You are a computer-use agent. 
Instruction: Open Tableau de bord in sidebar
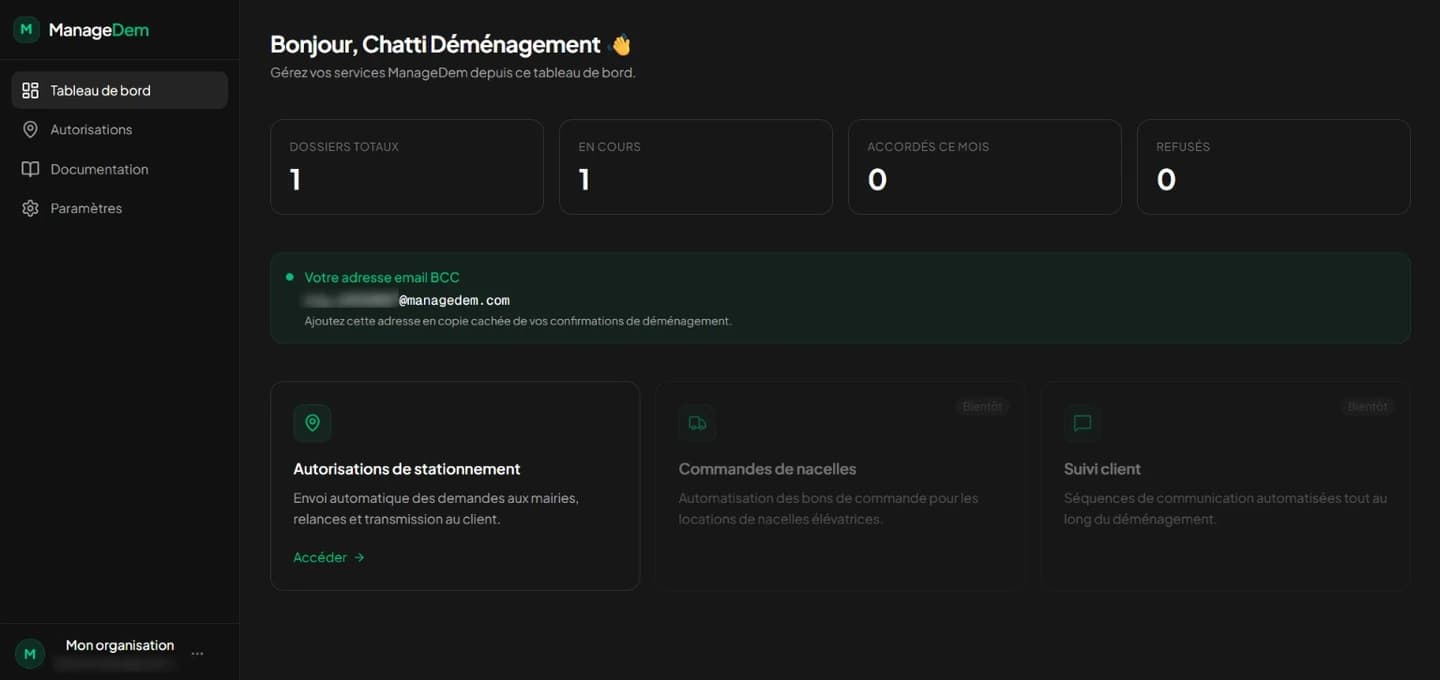click(119, 90)
